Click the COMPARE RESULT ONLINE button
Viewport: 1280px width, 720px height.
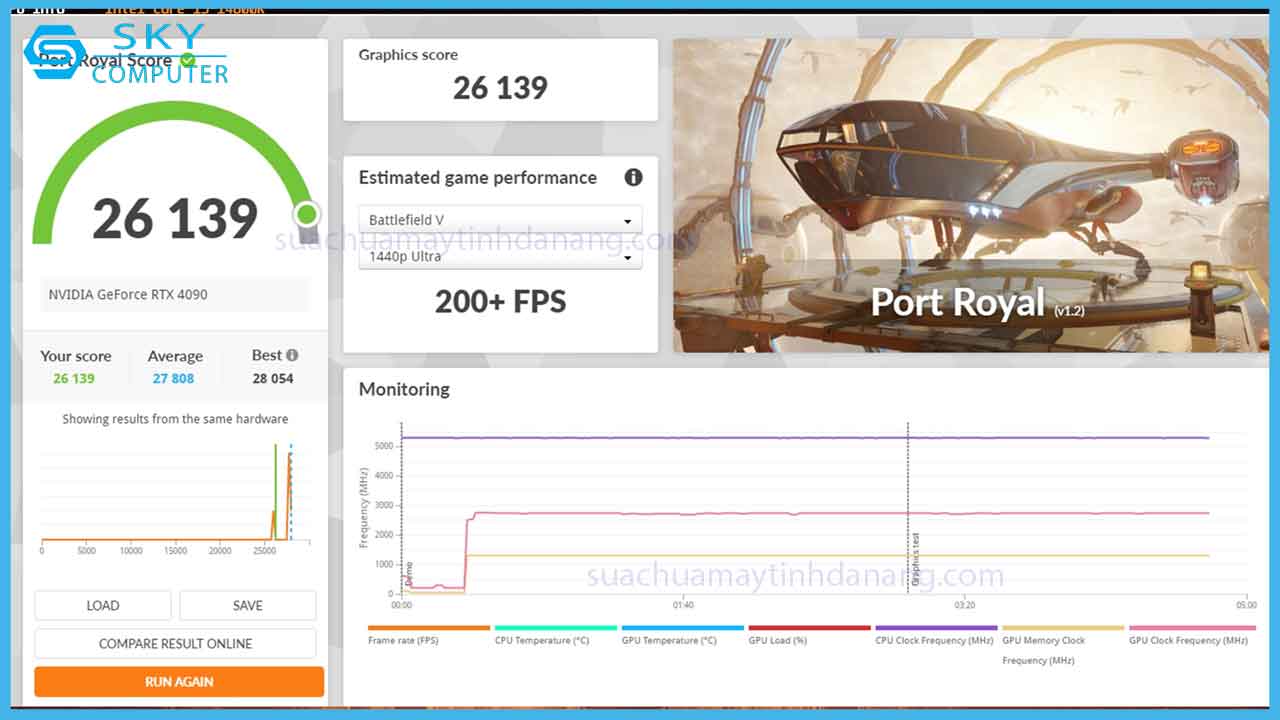(177, 643)
